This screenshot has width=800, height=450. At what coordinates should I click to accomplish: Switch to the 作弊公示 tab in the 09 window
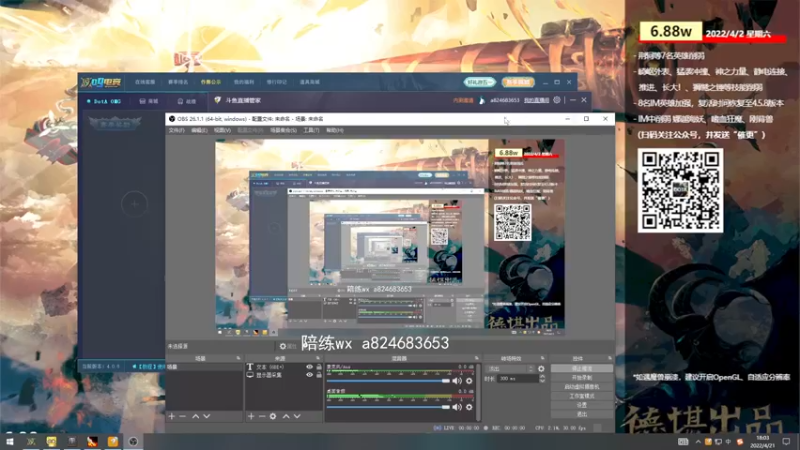(x=211, y=82)
